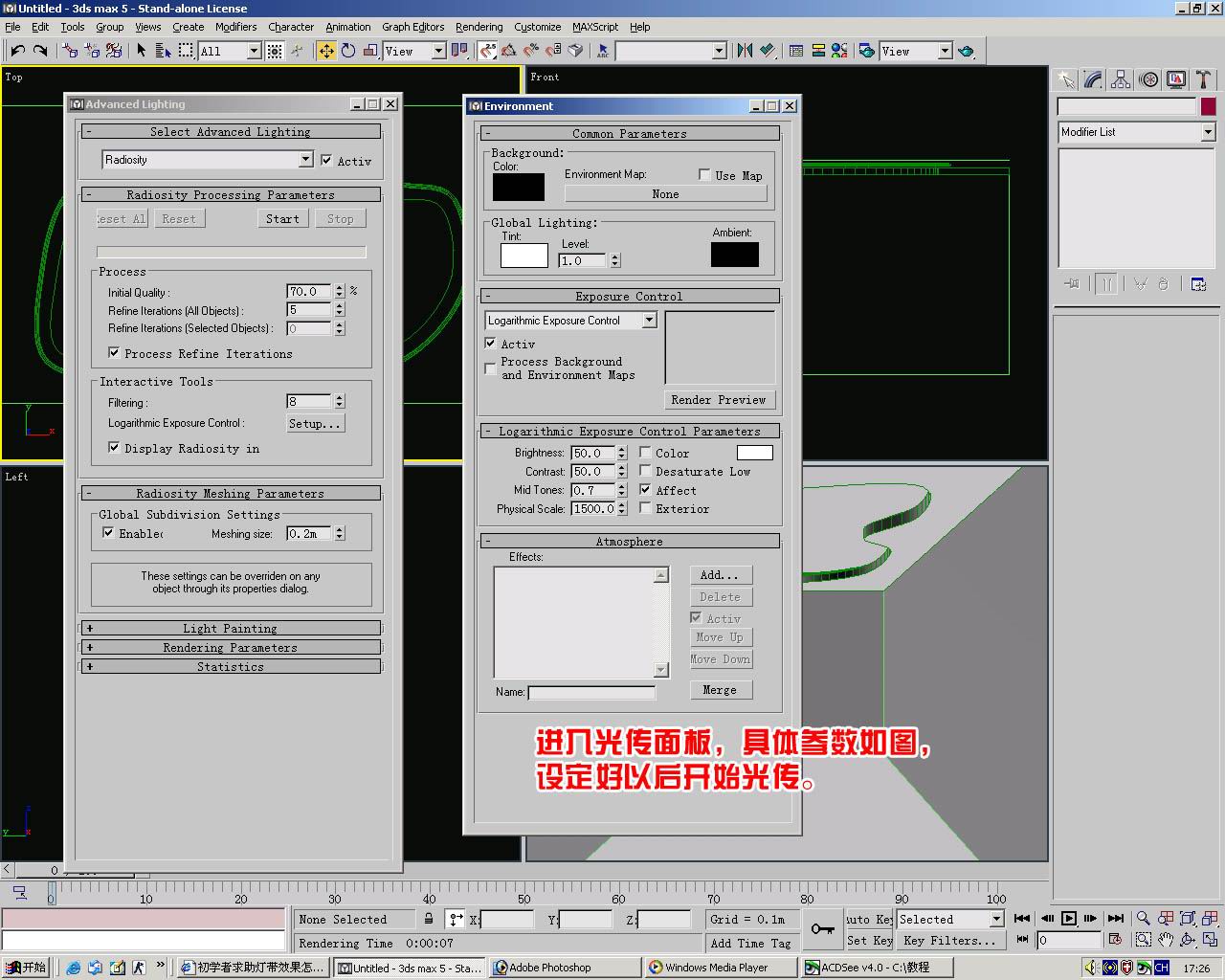Open the Rendering menu
The image size is (1225, 980).
[x=479, y=27]
